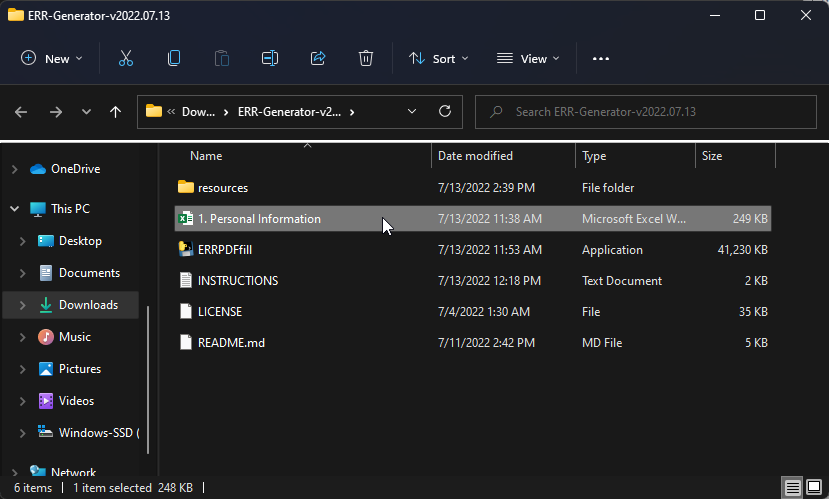Switch to large thumbnails view icon in status bar
The image size is (829, 499).
[814, 487]
